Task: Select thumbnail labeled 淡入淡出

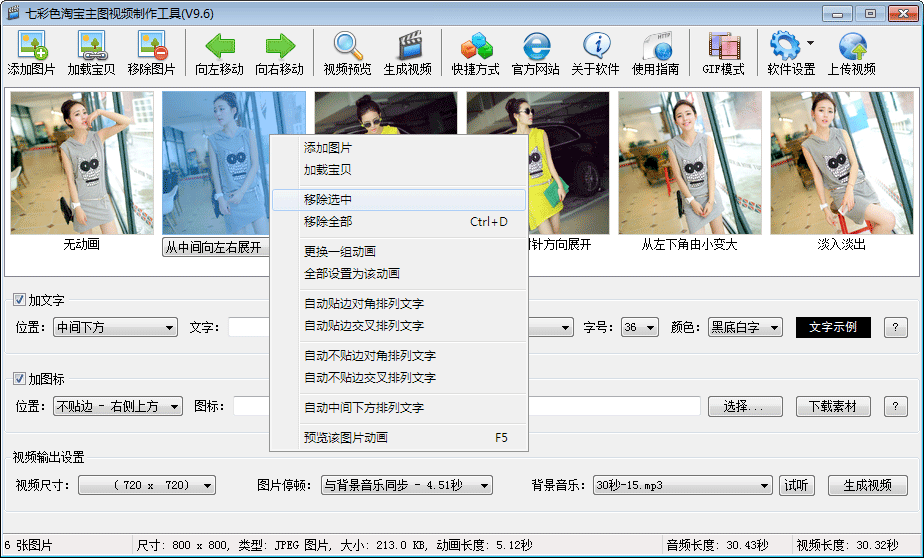Action: tap(842, 163)
